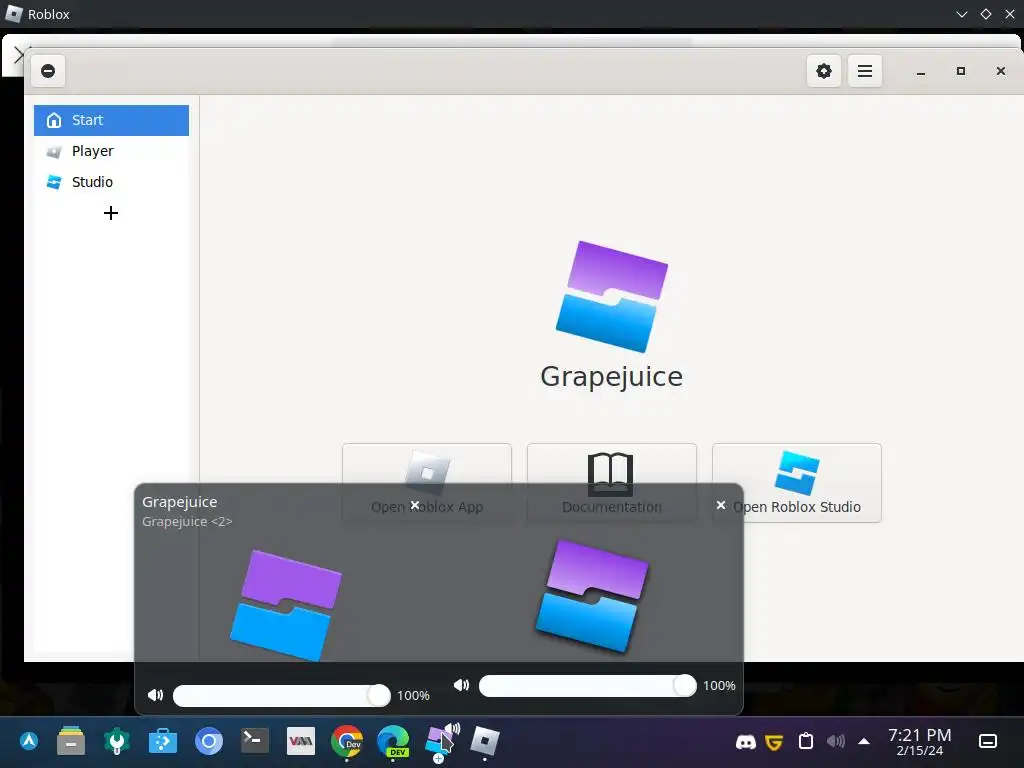Close the second Grapejuice window preview
Image resolution: width=1024 pixels, height=768 pixels.
click(721, 505)
